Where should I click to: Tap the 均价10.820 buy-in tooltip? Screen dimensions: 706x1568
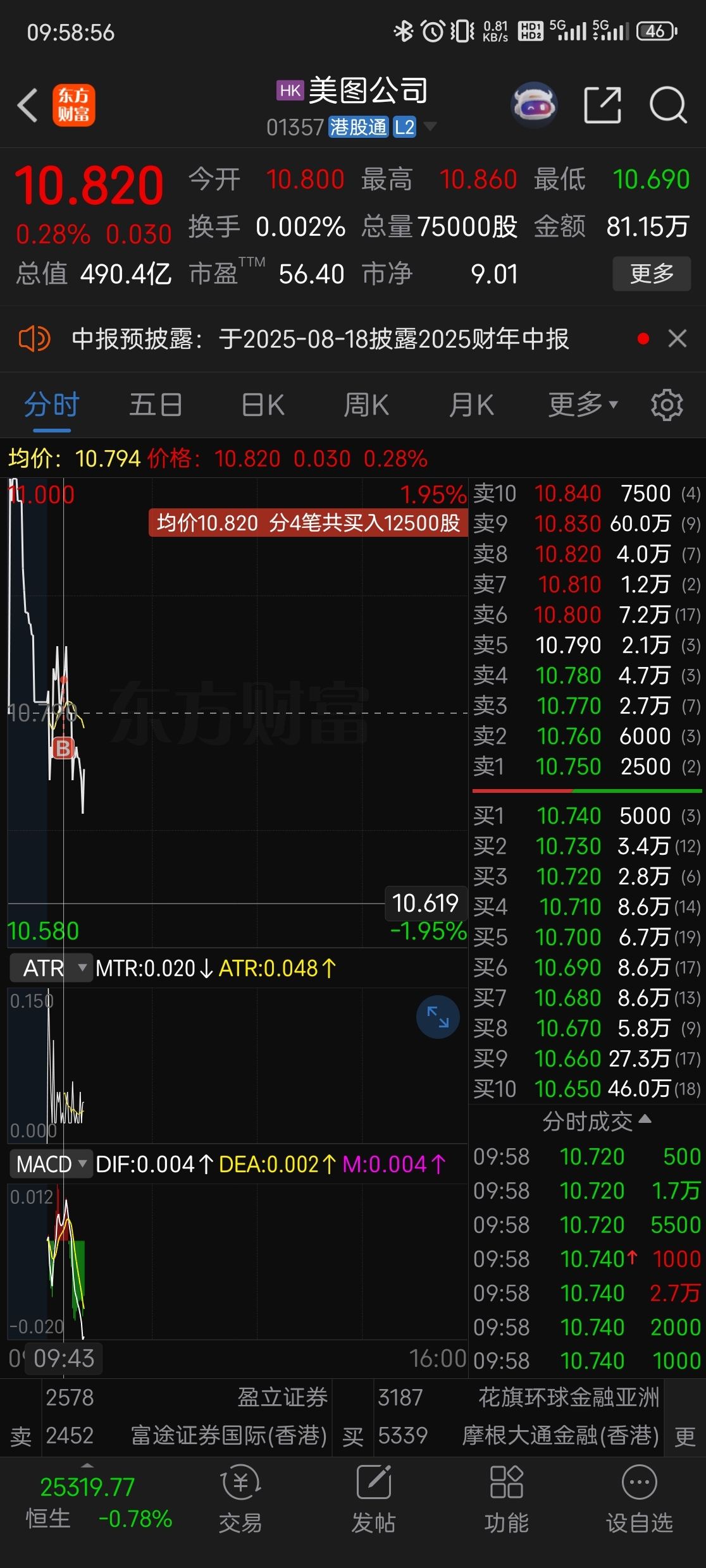(308, 523)
